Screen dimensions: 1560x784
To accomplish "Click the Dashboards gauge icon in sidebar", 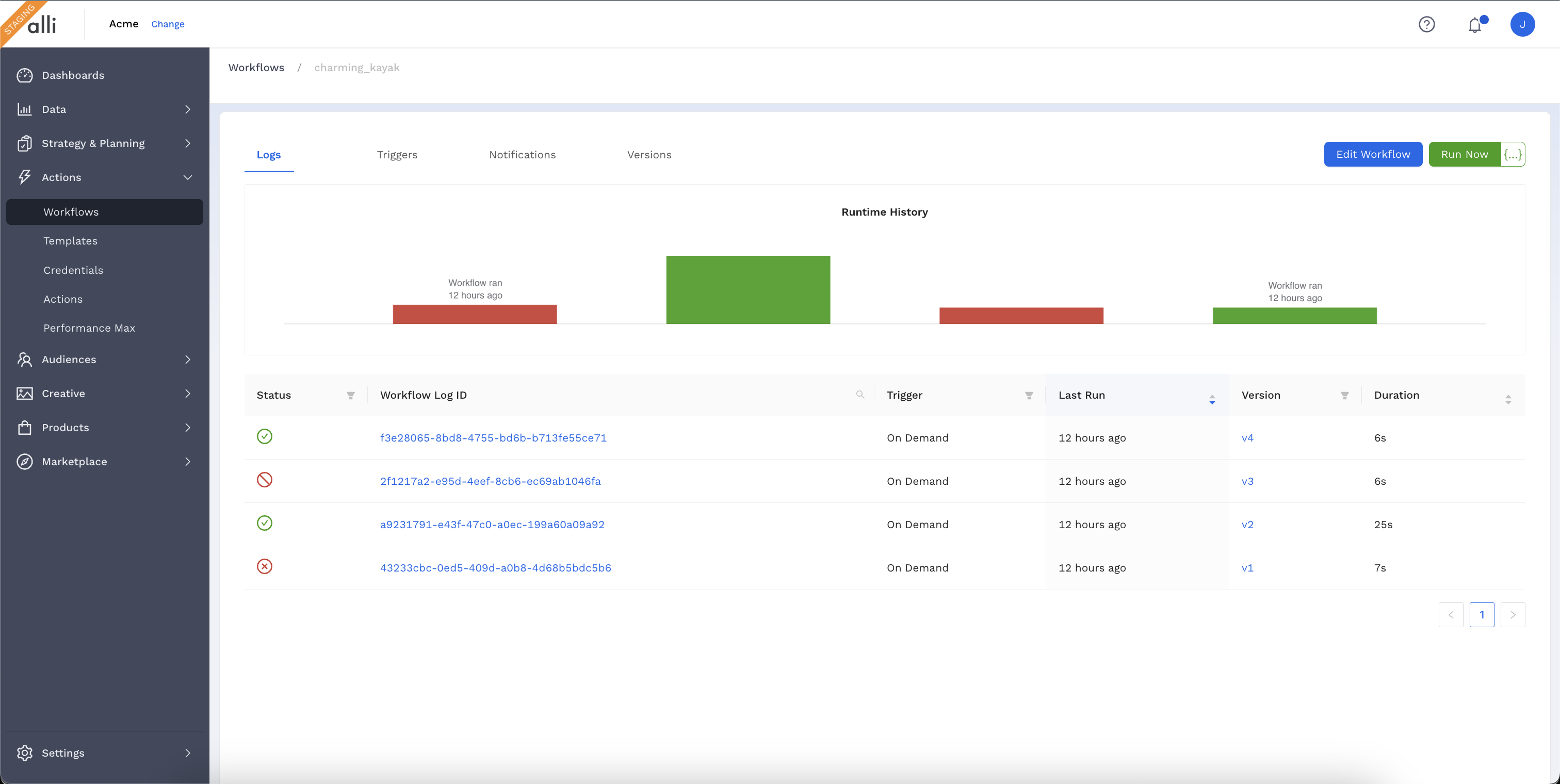I will 25,75.
